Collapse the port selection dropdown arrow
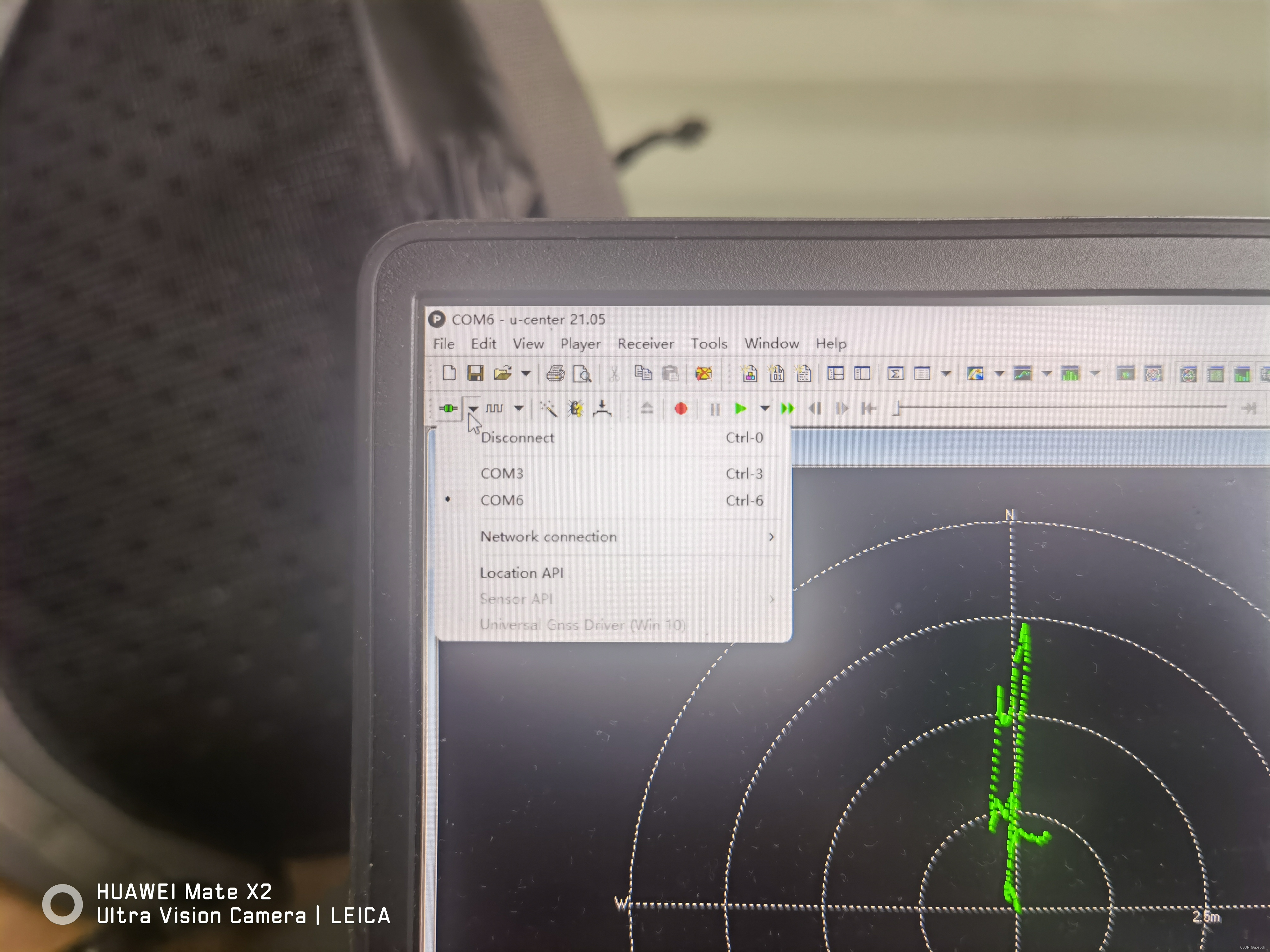The height and width of the screenshot is (952, 1270). (x=473, y=408)
